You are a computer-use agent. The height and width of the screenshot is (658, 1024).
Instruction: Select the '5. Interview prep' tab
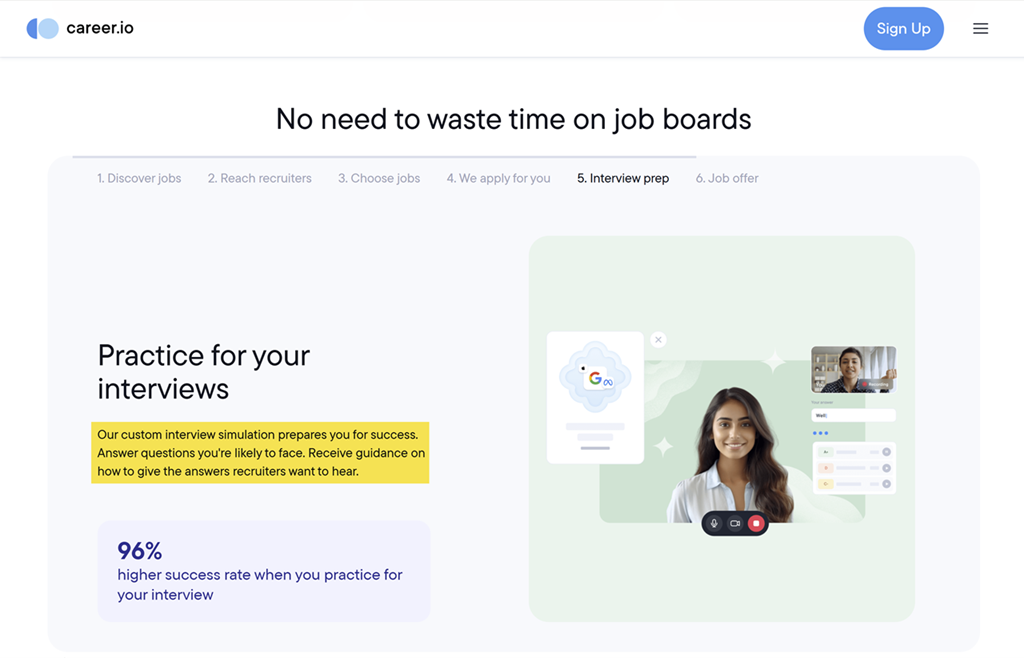tap(623, 178)
